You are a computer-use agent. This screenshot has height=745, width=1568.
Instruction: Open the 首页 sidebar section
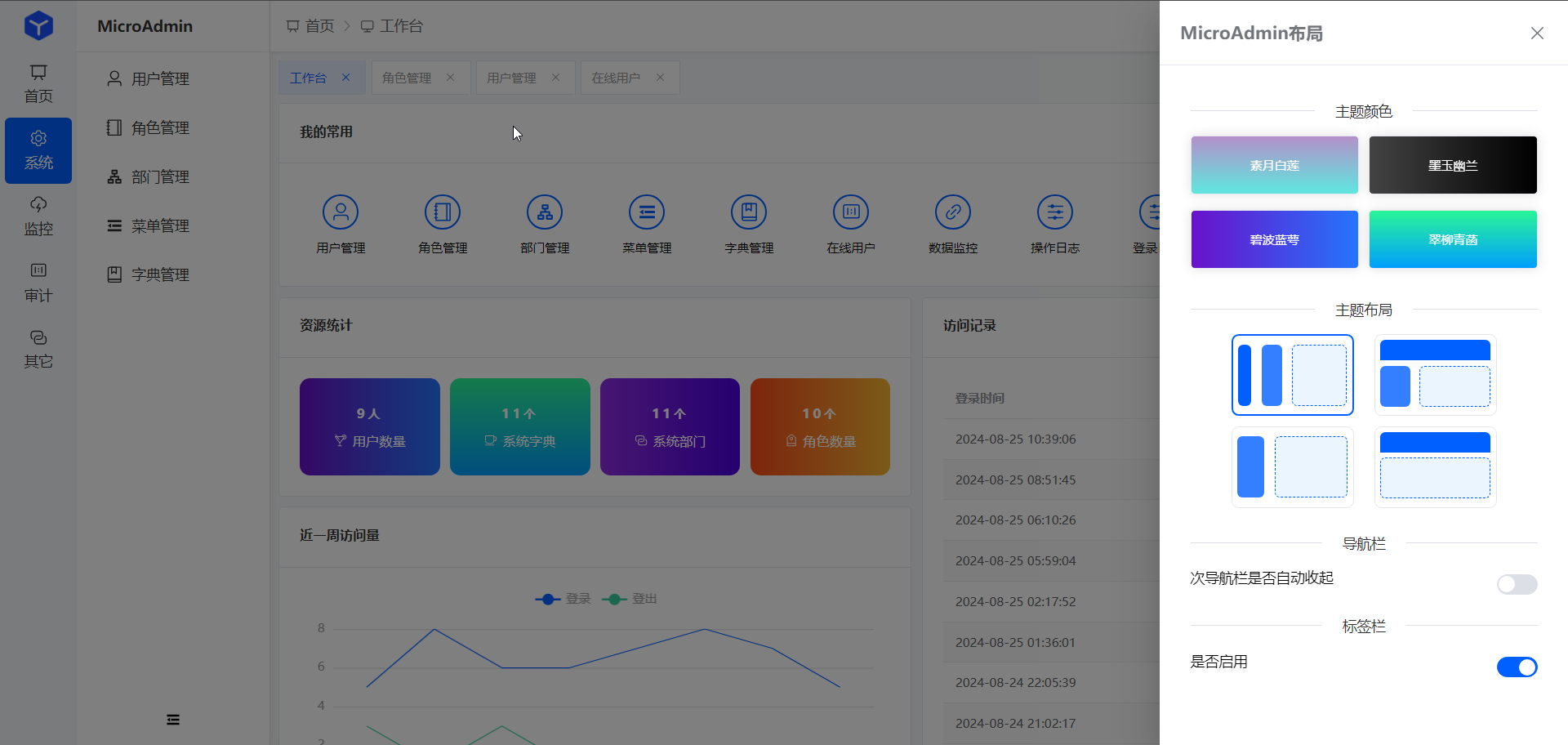38,84
